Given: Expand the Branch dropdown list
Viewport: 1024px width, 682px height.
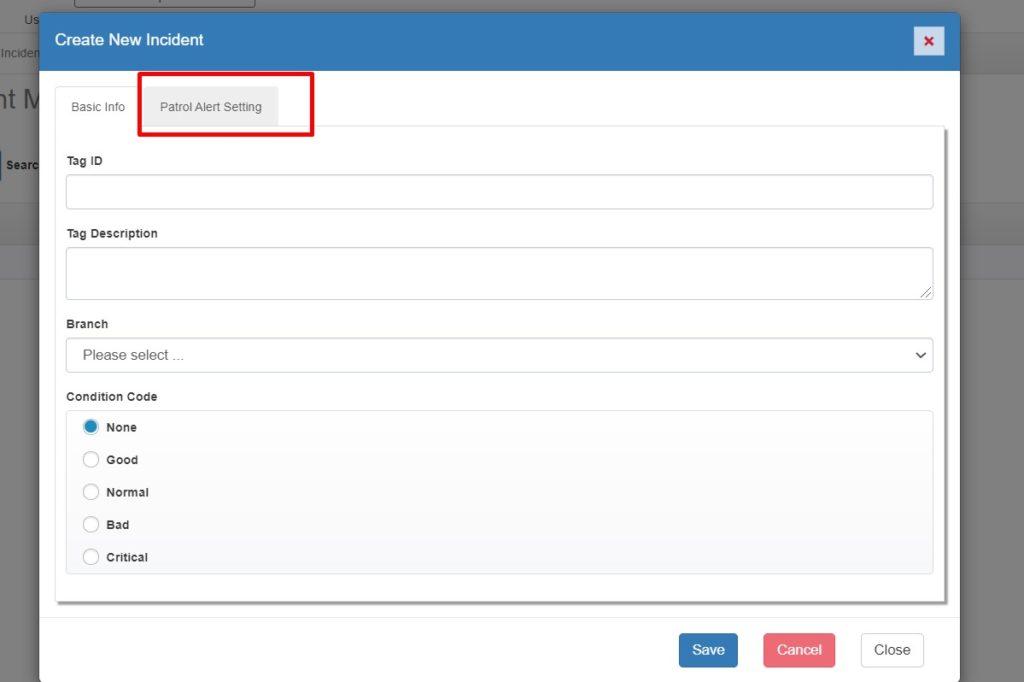Looking at the screenshot, I should point(499,355).
